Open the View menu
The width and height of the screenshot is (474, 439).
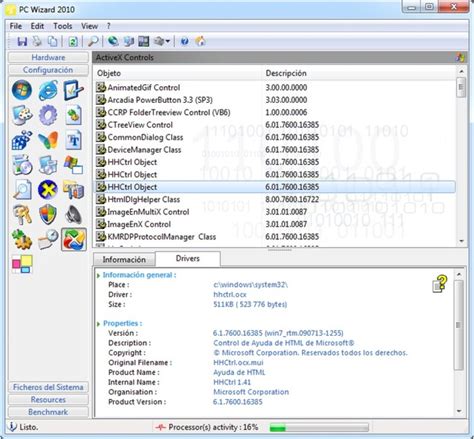pos(89,26)
